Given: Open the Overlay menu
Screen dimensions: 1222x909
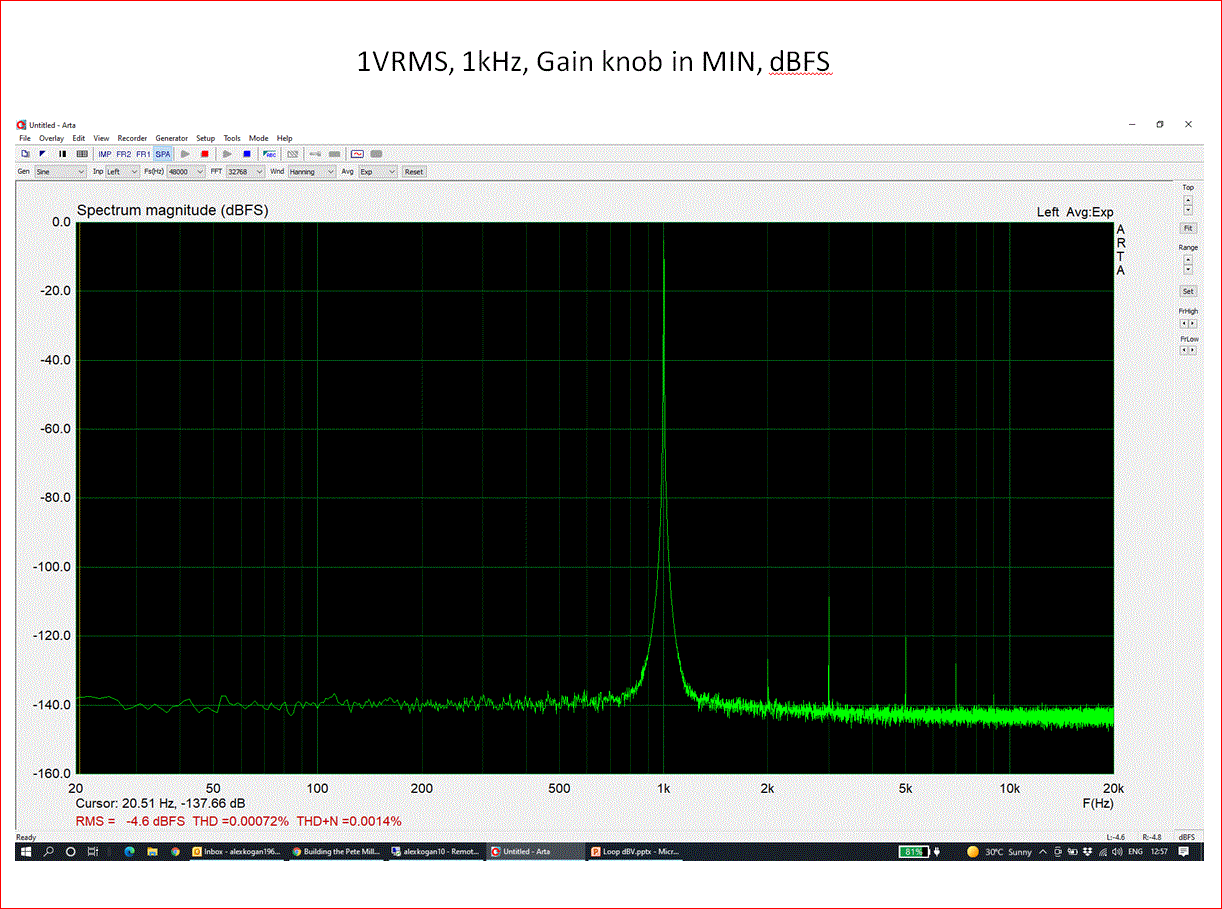Looking at the screenshot, I should (51, 138).
